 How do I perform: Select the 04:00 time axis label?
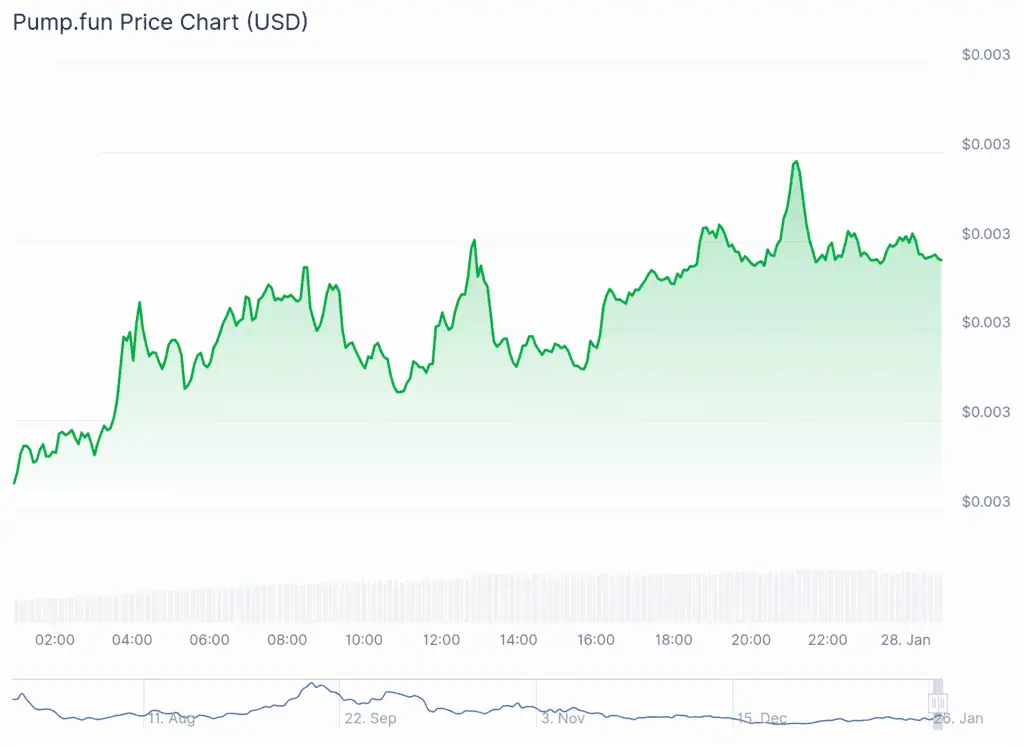pos(132,640)
